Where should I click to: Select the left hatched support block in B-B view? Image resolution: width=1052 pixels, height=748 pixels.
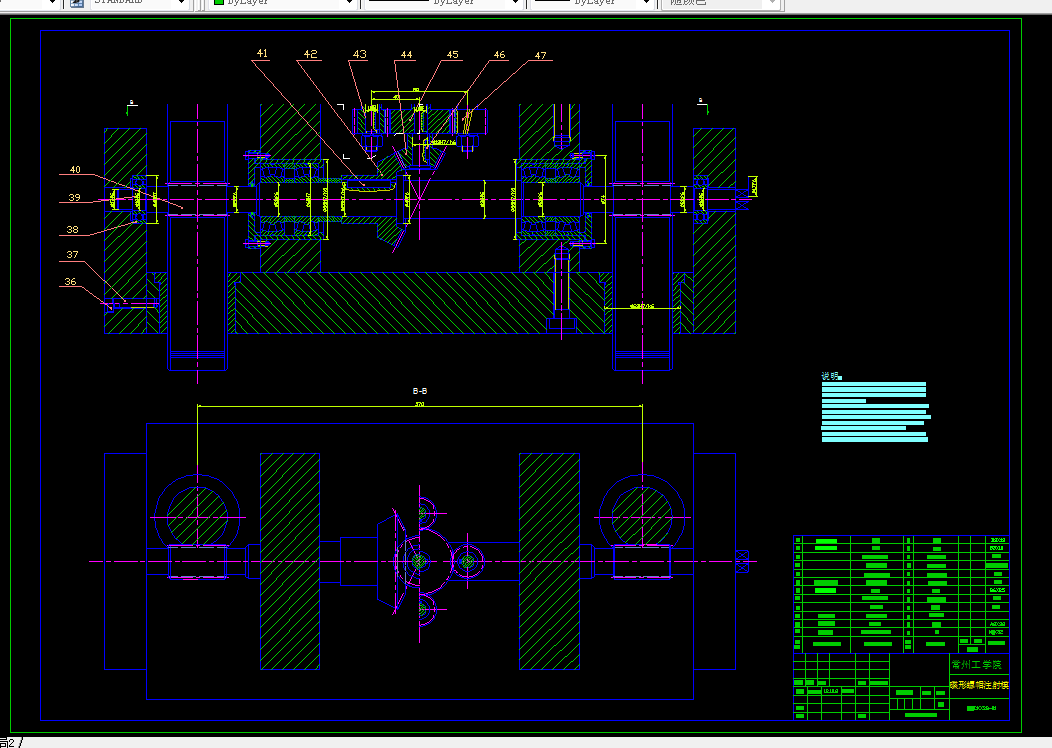pyautogui.click(x=290, y=562)
